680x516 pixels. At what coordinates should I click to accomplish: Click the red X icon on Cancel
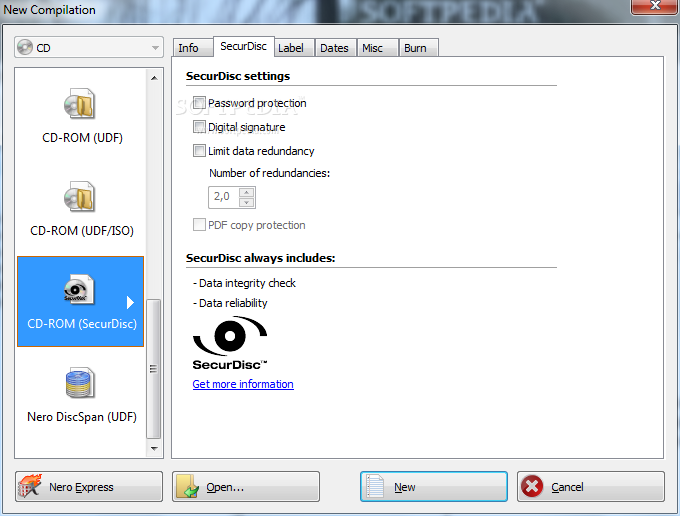pos(532,486)
